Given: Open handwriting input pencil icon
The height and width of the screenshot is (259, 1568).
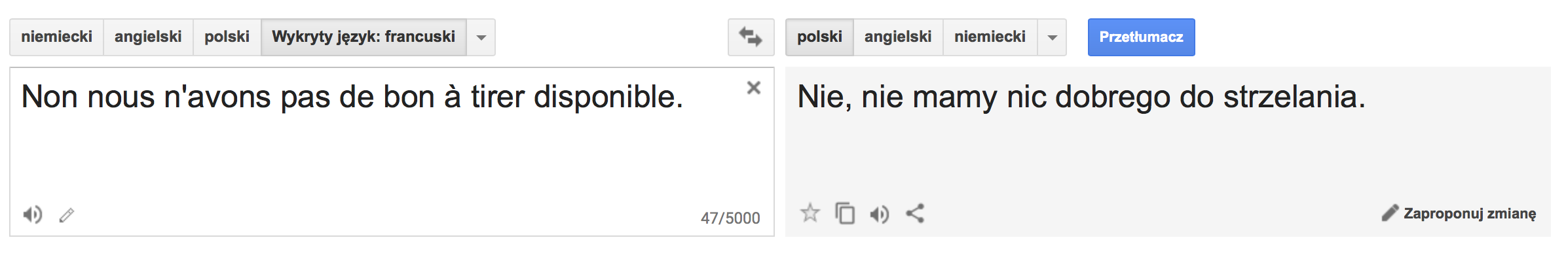Looking at the screenshot, I should [x=67, y=215].
